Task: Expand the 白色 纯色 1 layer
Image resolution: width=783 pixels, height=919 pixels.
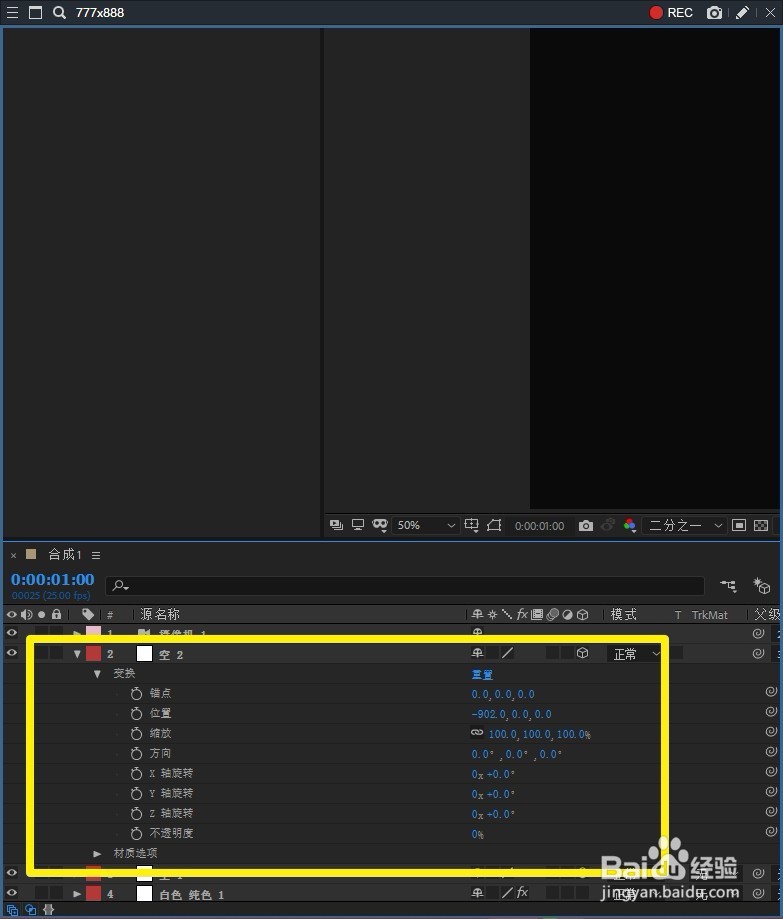Action: (77, 894)
